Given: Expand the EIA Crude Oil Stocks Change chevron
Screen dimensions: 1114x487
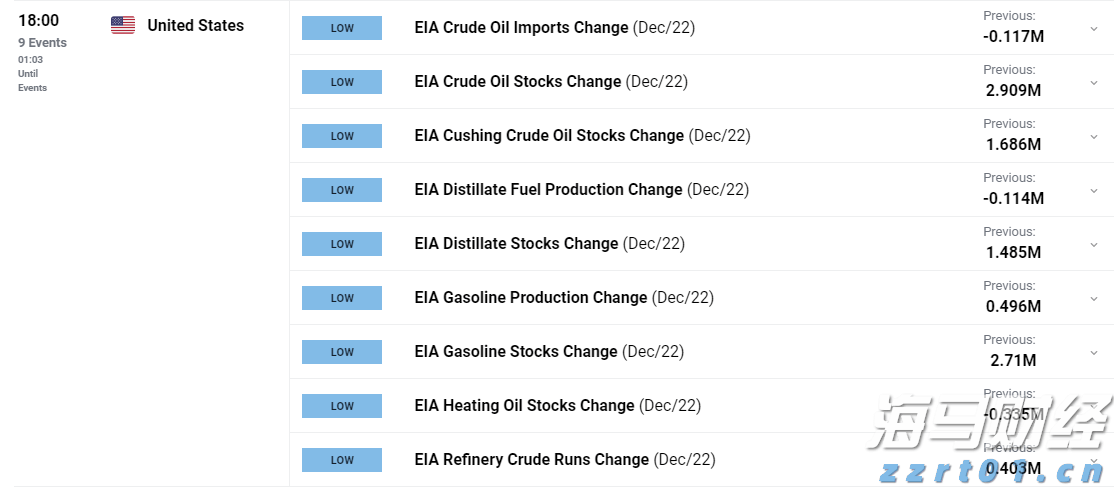Looking at the screenshot, I should (1093, 83).
